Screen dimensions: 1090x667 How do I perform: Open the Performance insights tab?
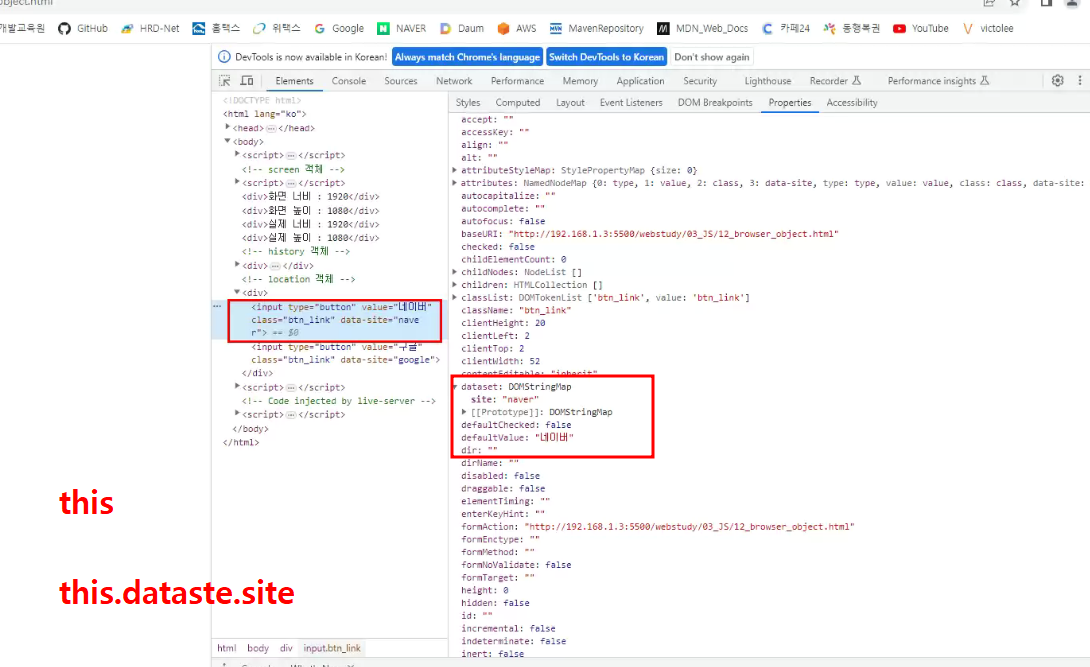938,81
